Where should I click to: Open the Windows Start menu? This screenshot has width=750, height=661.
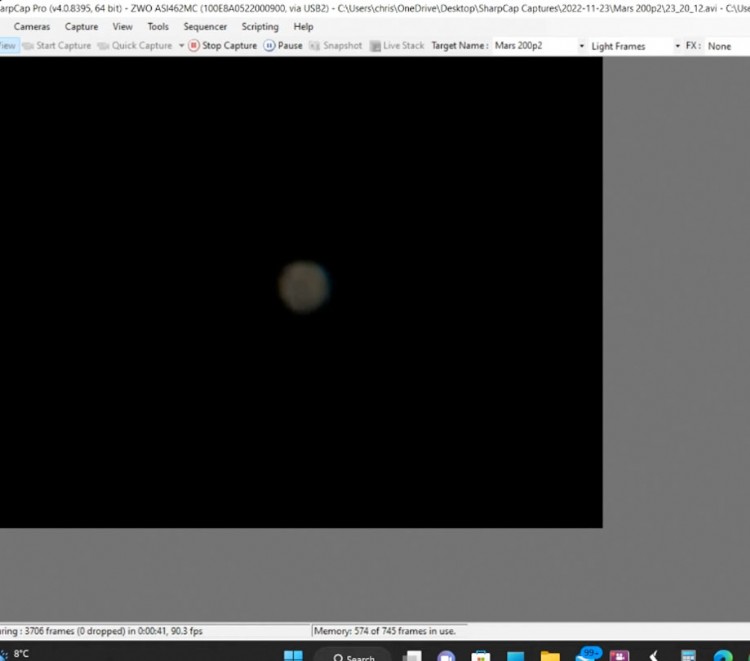pyautogui.click(x=293, y=656)
